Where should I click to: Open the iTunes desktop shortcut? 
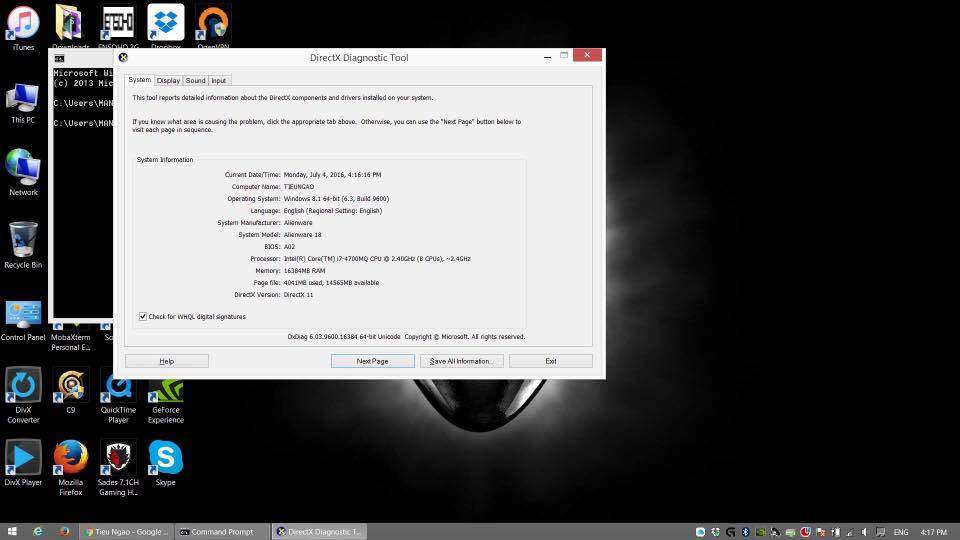click(x=23, y=28)
